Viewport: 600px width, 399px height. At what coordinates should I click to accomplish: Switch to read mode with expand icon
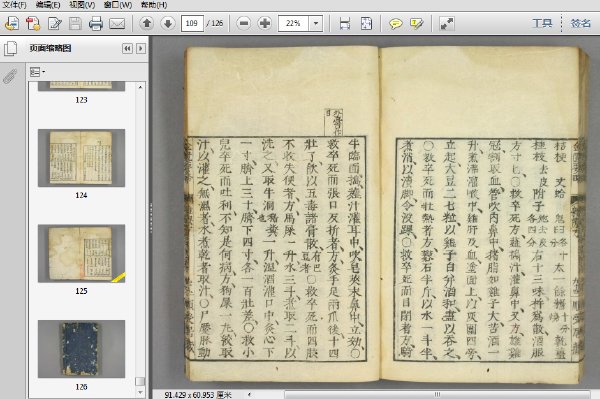pos(447,23)
